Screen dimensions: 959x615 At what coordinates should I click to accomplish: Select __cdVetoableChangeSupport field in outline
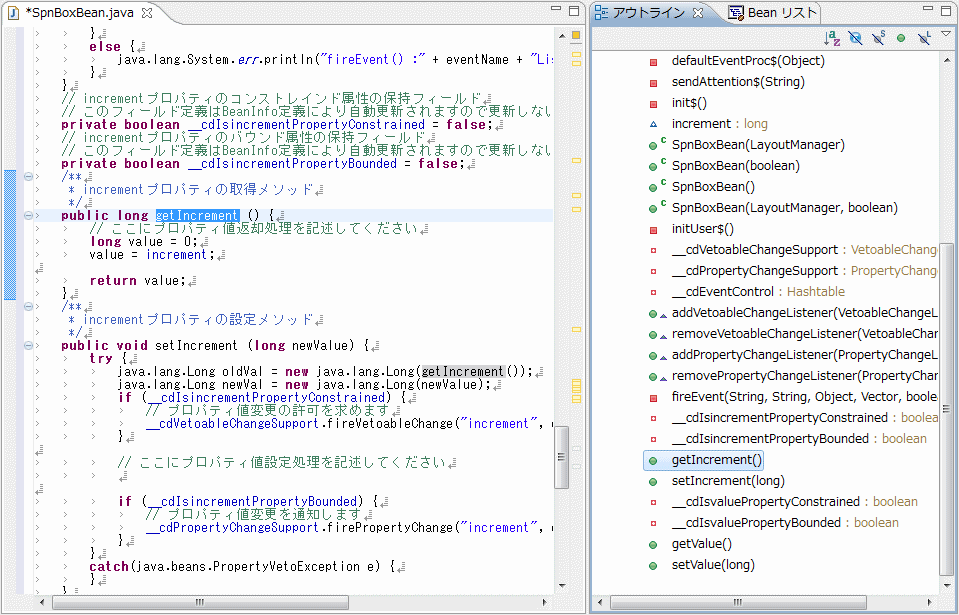pos(804,249)
